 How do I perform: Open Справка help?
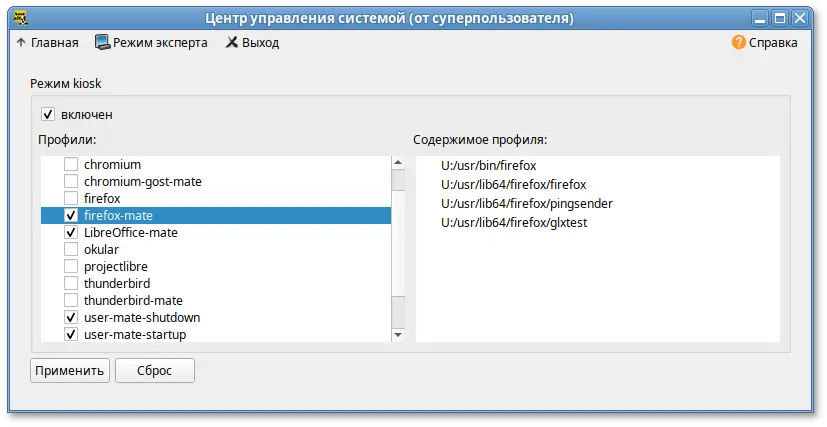(773, 43)
